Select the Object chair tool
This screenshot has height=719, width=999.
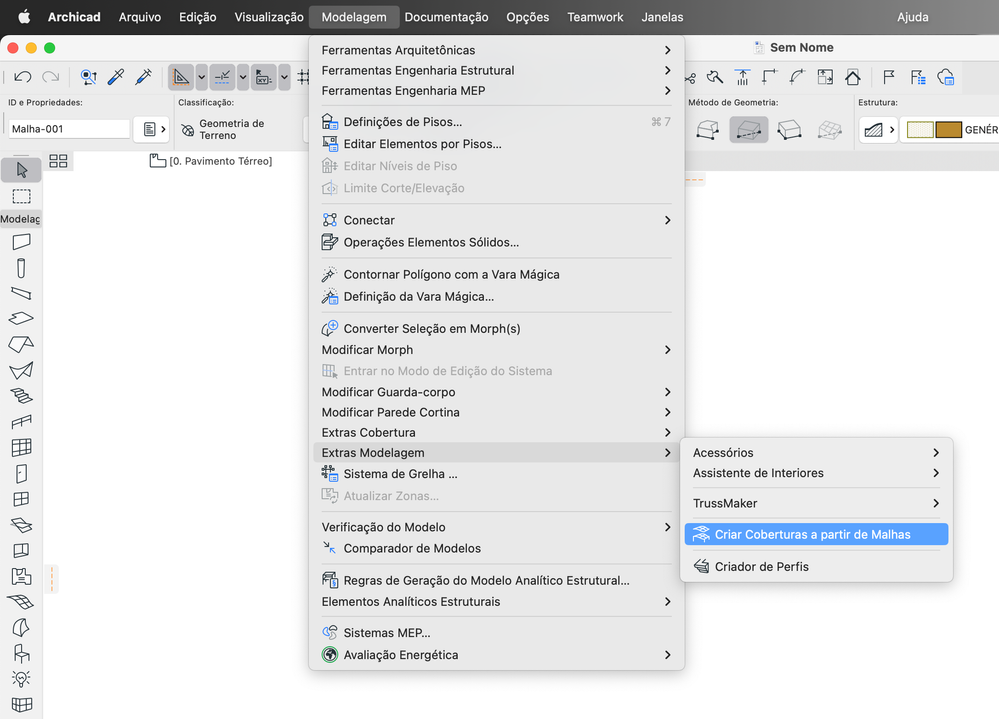[x=21, y=653]
